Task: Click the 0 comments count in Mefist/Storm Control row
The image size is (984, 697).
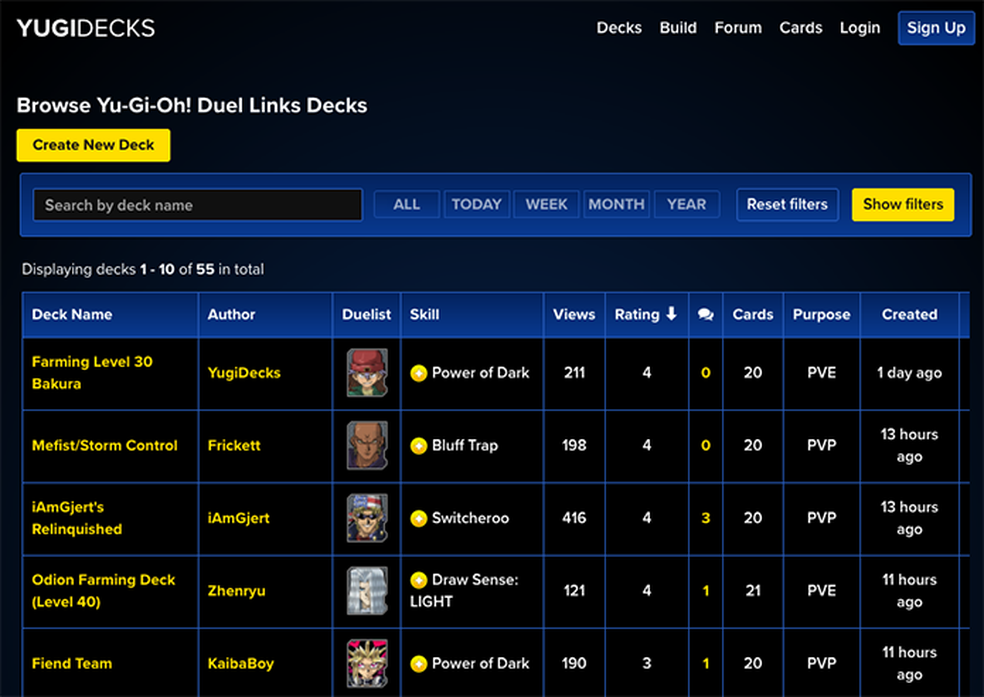Action: pos(706,445)
